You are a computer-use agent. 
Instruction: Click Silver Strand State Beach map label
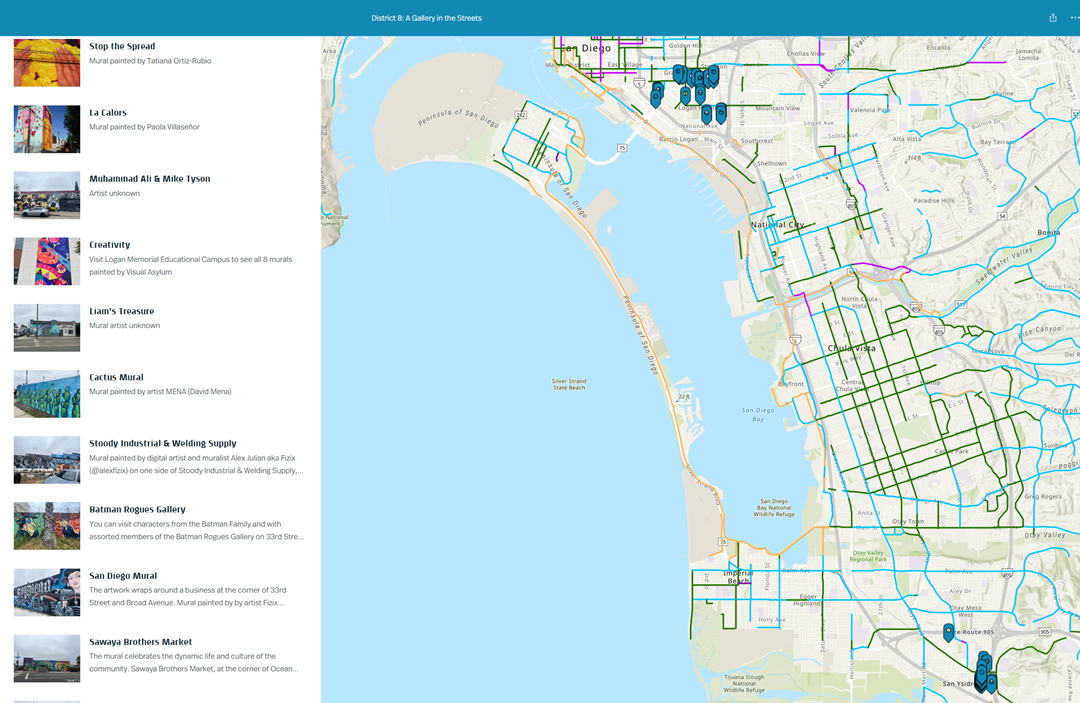coord(570,384)
